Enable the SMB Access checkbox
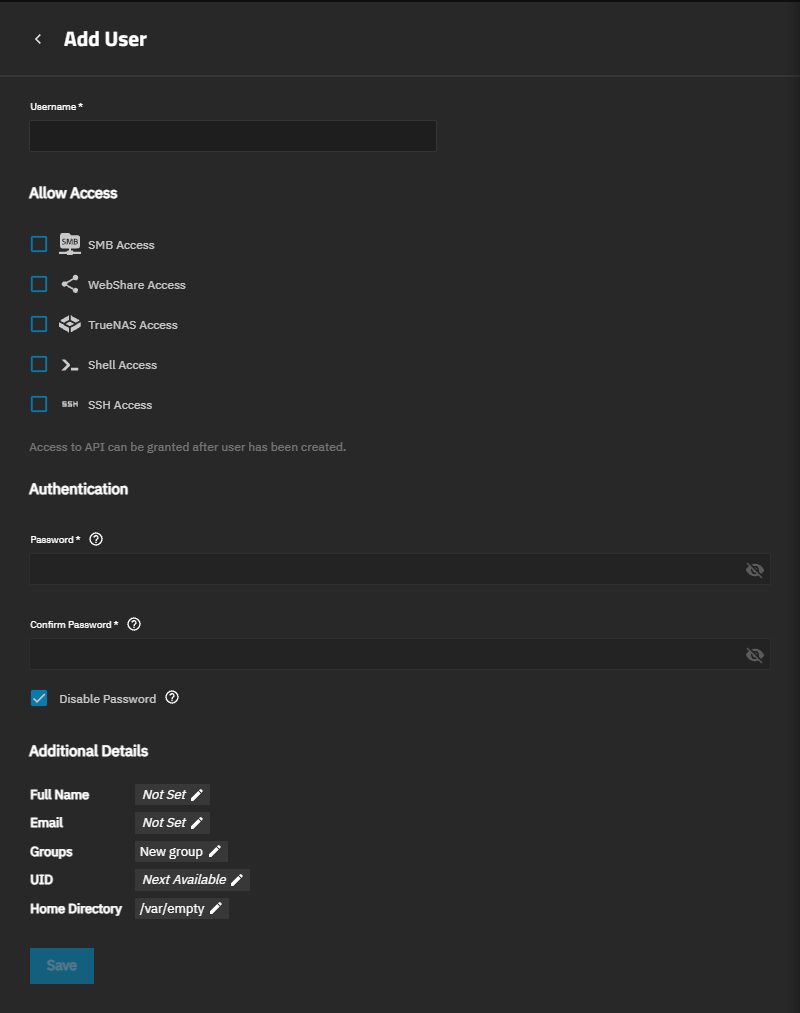Screen dimensions: 800x1013 click(39, 244)
